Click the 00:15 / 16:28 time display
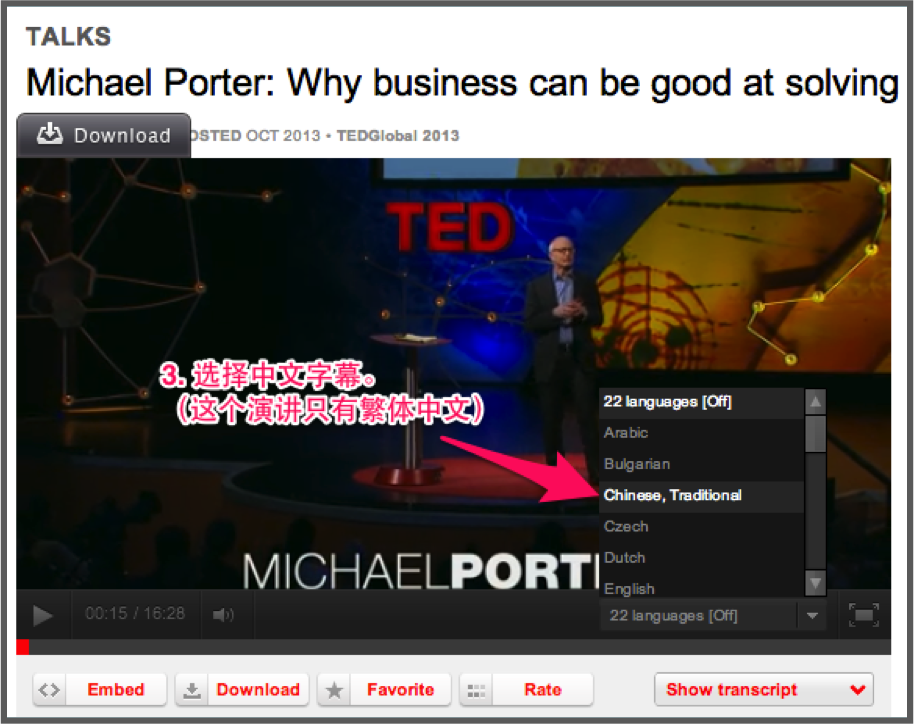The image size is (914, 724). pyautogui.click(x=135, y=613)
